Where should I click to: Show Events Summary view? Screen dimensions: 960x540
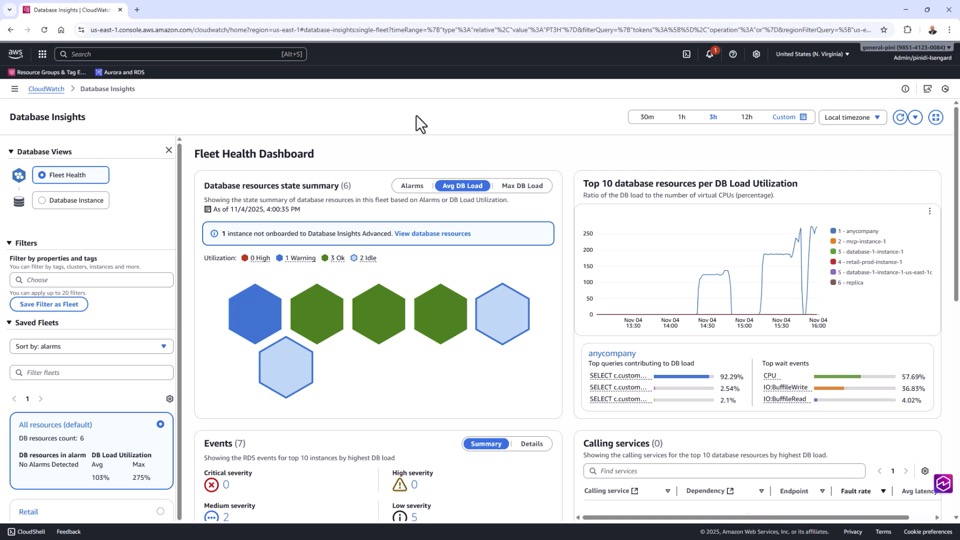click(486, 444)
